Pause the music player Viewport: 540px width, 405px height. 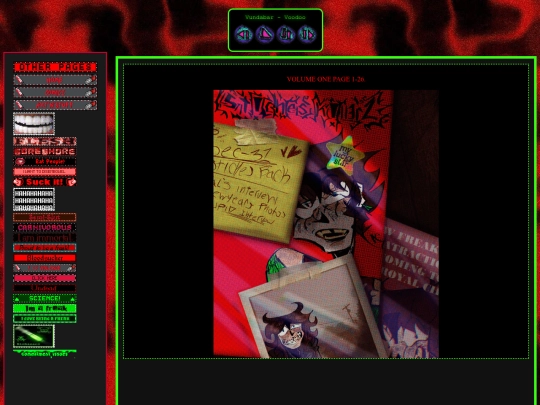286,34
